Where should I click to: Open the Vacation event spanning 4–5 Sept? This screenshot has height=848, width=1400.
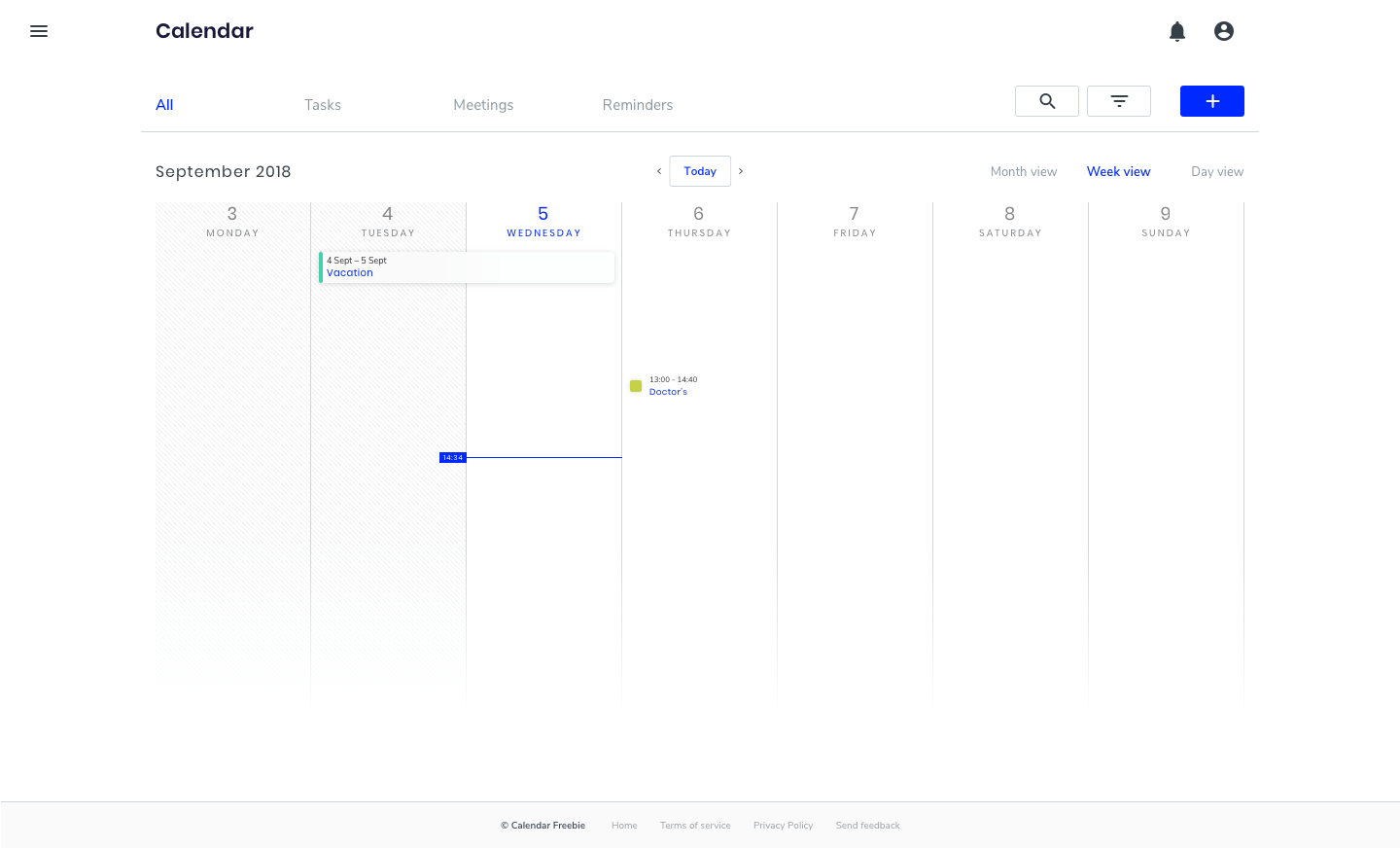pos(467,266)
